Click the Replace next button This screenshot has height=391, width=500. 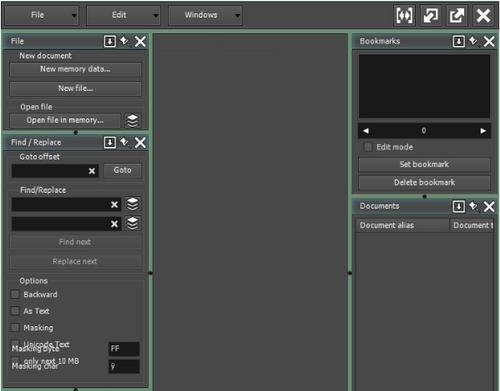pyautogui.click(x=75, y=261)
